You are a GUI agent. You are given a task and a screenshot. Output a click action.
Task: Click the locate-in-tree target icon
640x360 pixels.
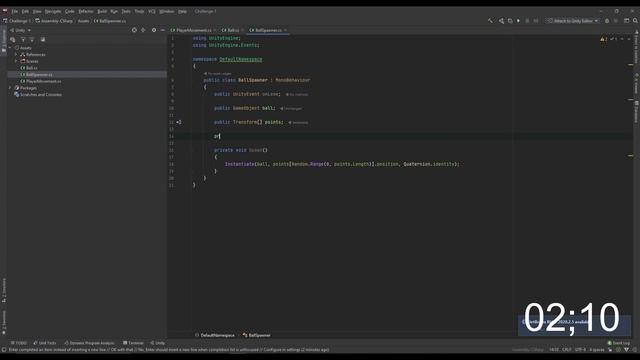pyautogui.click(x=134, y=30)
